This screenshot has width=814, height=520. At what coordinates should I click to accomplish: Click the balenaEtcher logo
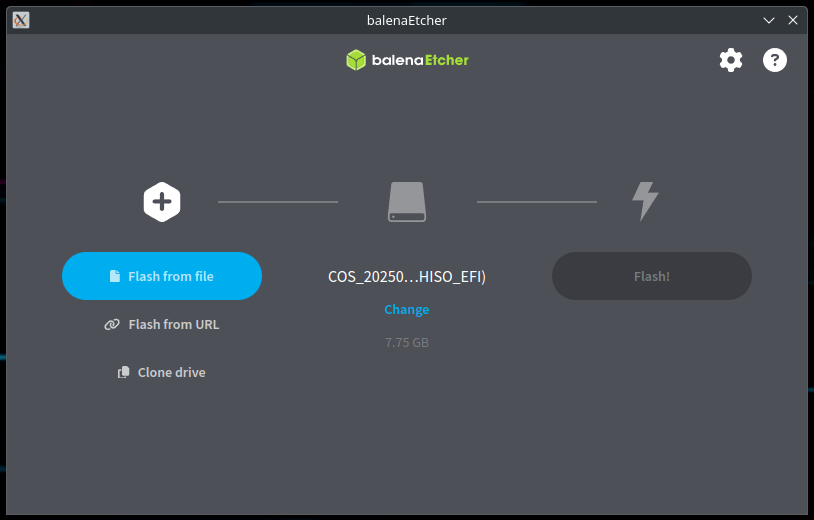(x=407, y=60)
